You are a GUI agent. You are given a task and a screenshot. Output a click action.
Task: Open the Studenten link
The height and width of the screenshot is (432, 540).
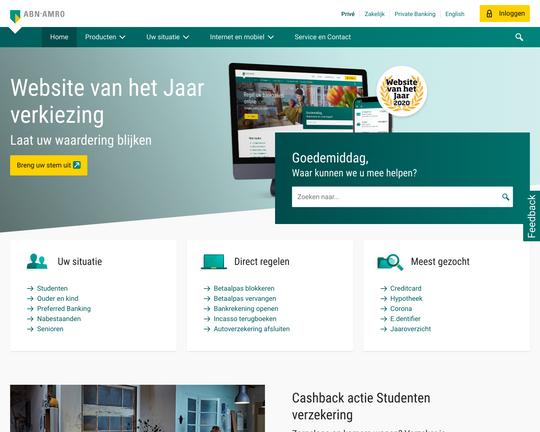coord(52,288)
